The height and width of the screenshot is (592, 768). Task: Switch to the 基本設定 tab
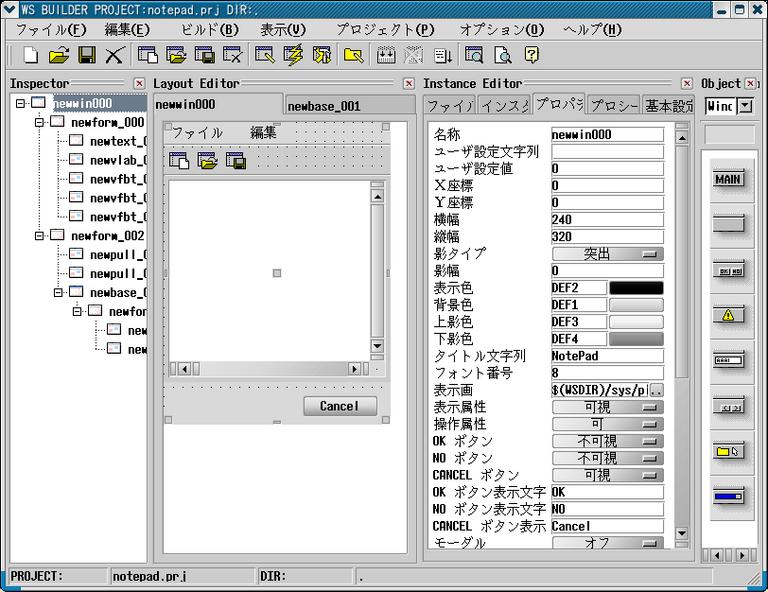pos(668,105)
